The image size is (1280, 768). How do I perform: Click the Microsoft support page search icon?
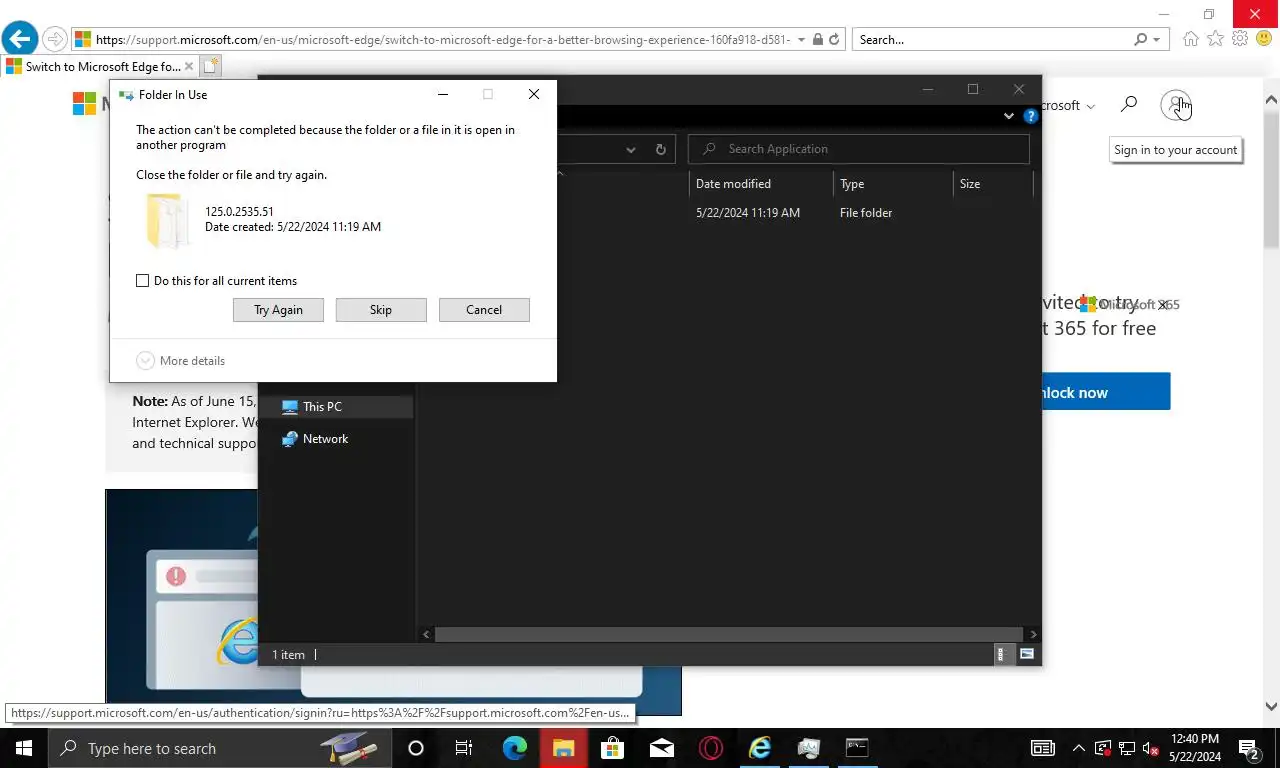(x=1129, y=104)
